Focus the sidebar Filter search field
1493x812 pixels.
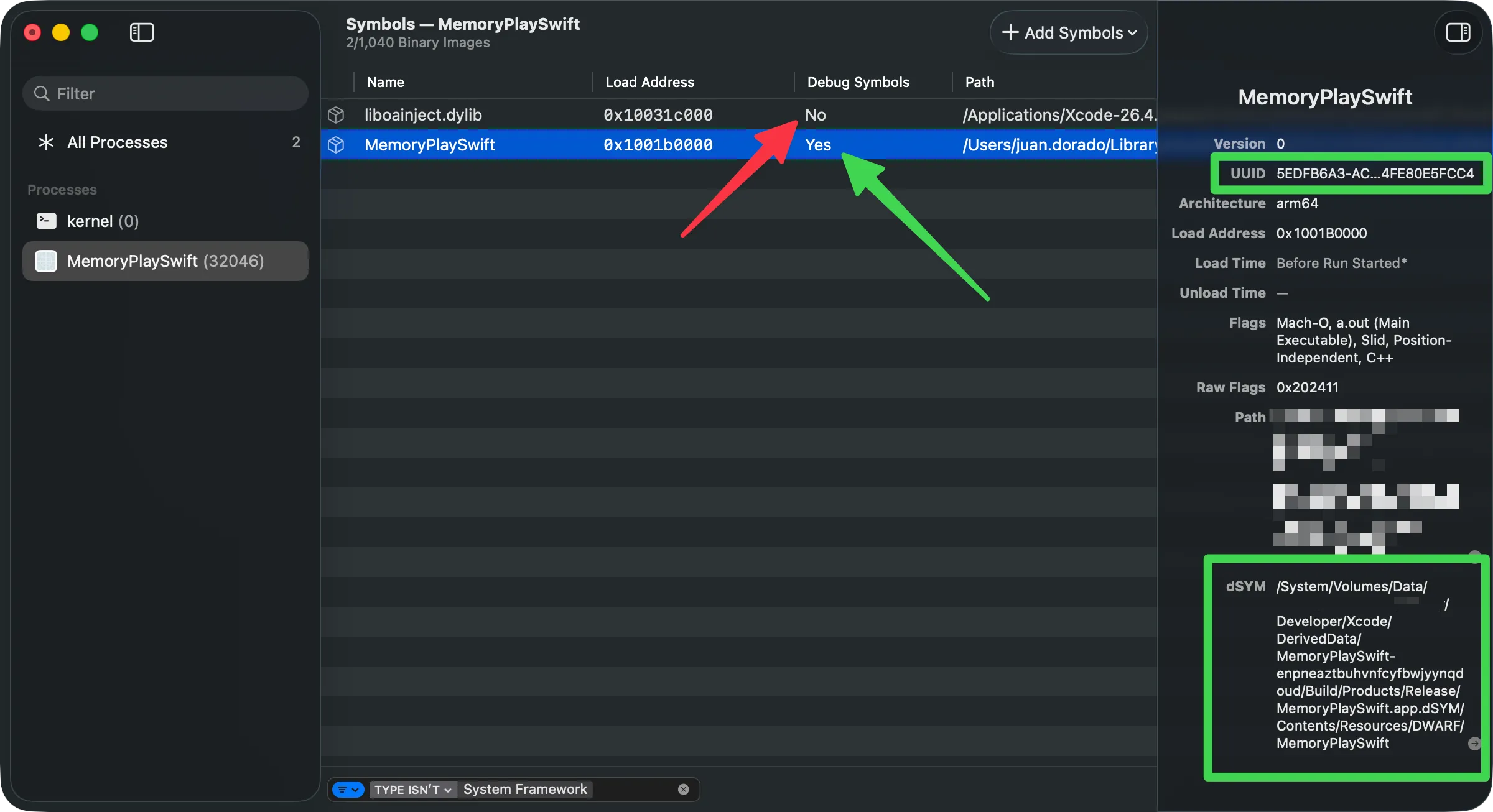point(165,94)
